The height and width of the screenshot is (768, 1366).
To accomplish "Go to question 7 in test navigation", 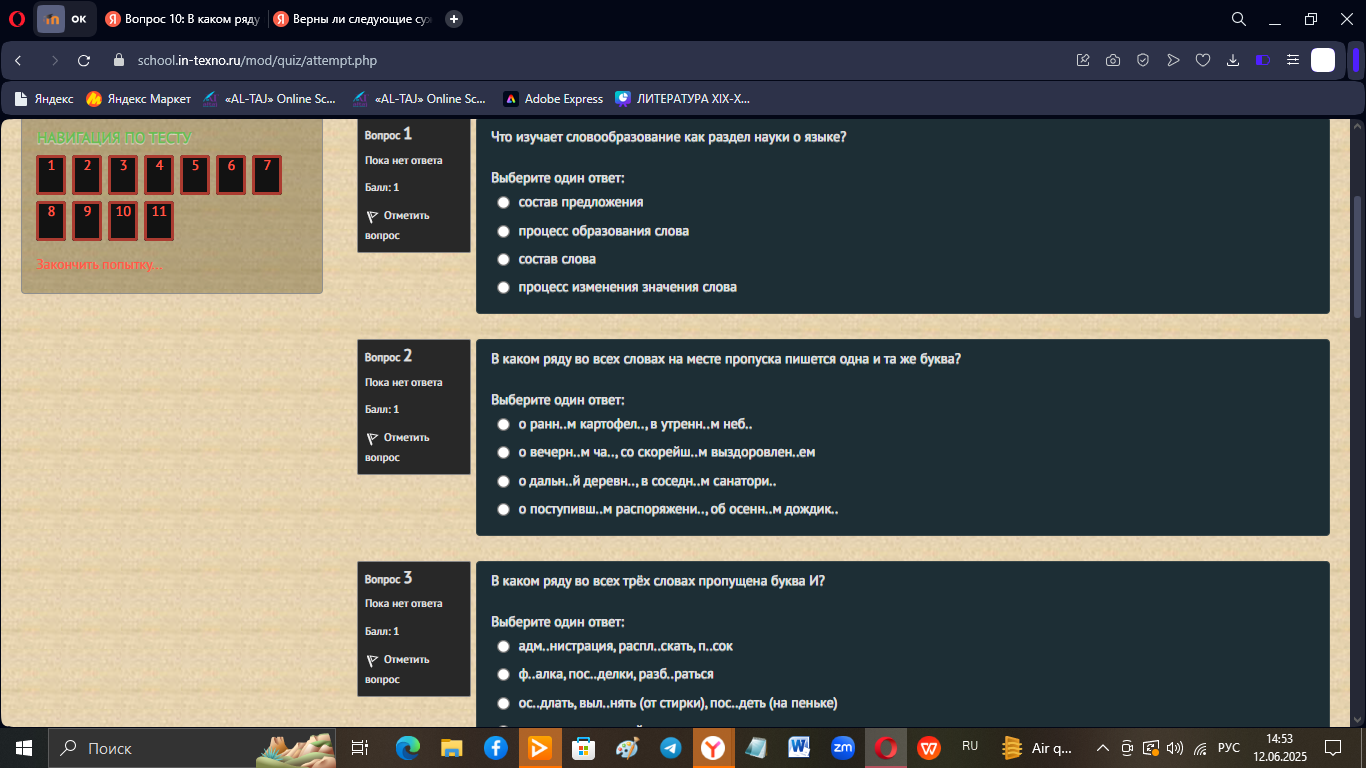I will click(x=267, y=175).
